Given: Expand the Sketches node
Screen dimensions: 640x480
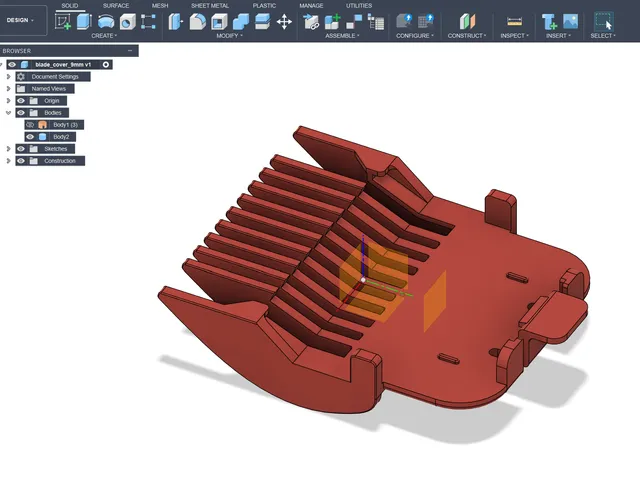Looking at the screenshot, I should [8, 149].
